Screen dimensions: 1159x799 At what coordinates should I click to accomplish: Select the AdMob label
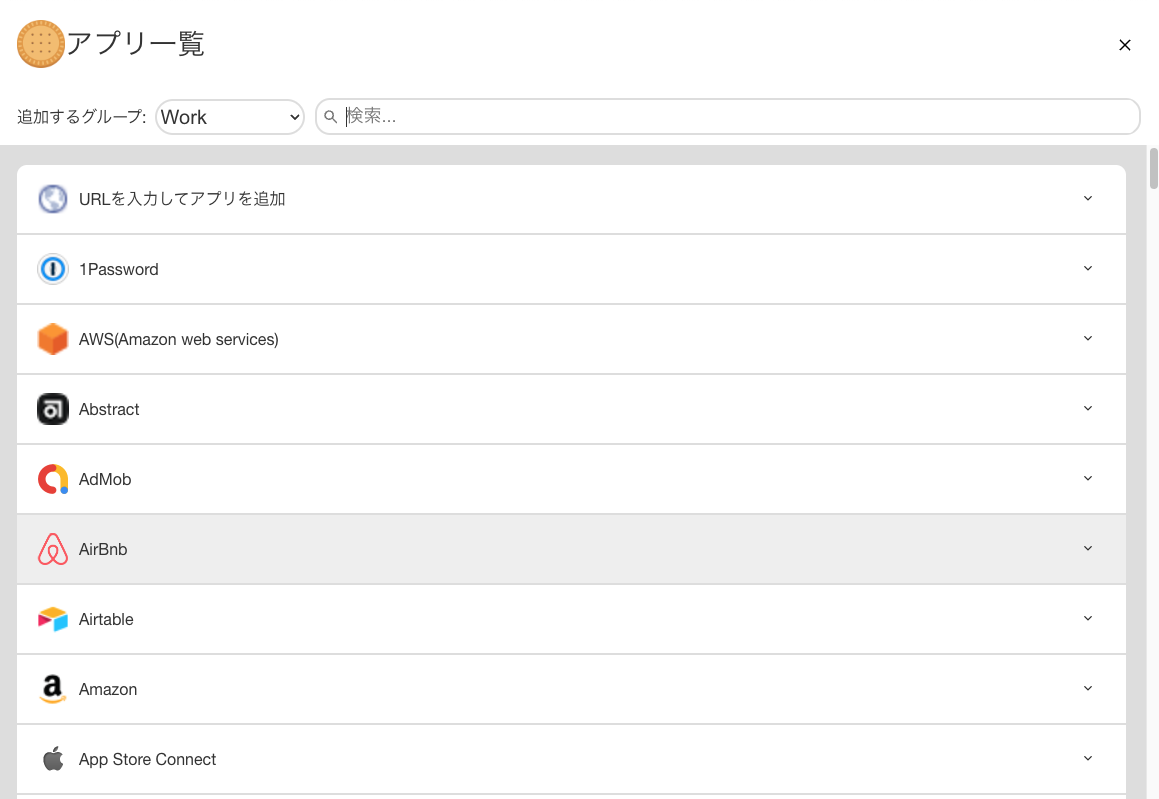tap(105, 479)
